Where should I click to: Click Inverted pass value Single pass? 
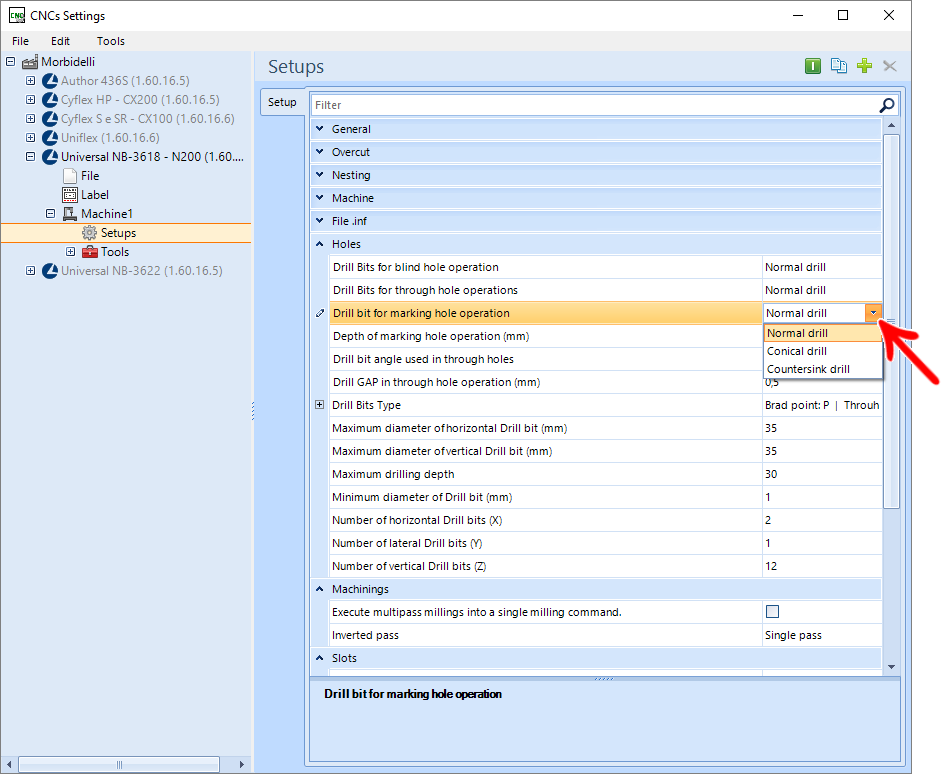[822, 635]
